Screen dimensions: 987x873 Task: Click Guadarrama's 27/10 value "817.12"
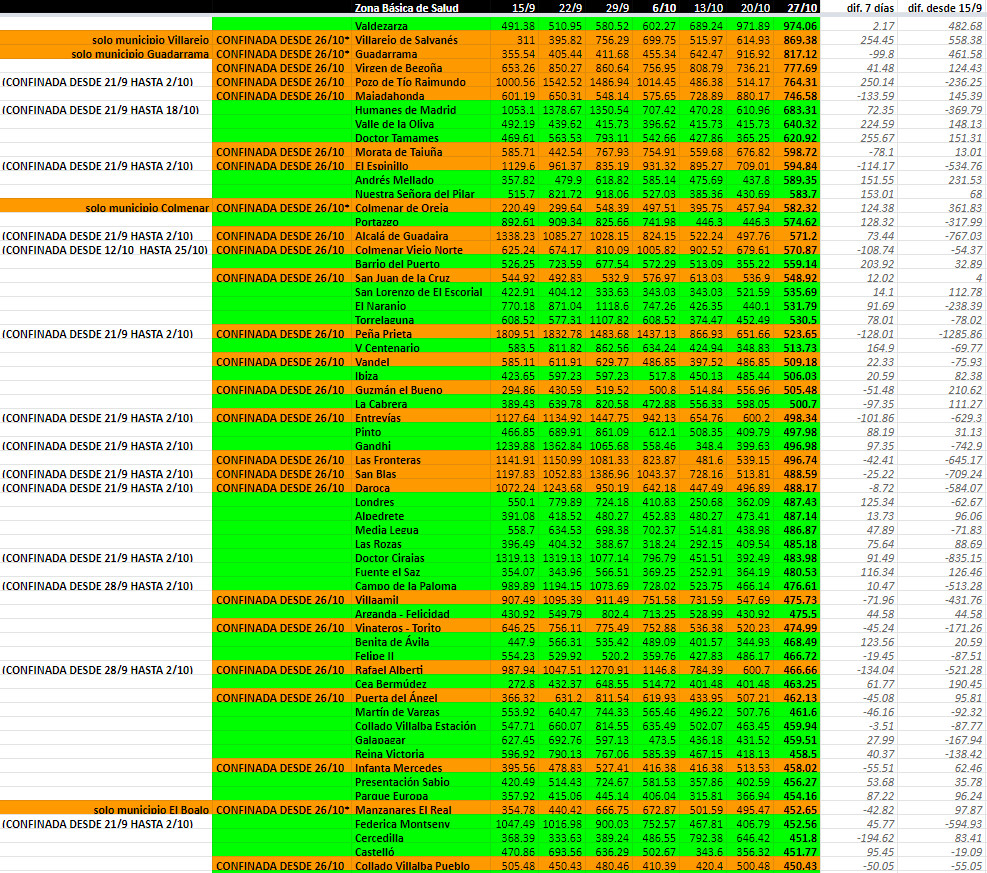click(801, 54)
